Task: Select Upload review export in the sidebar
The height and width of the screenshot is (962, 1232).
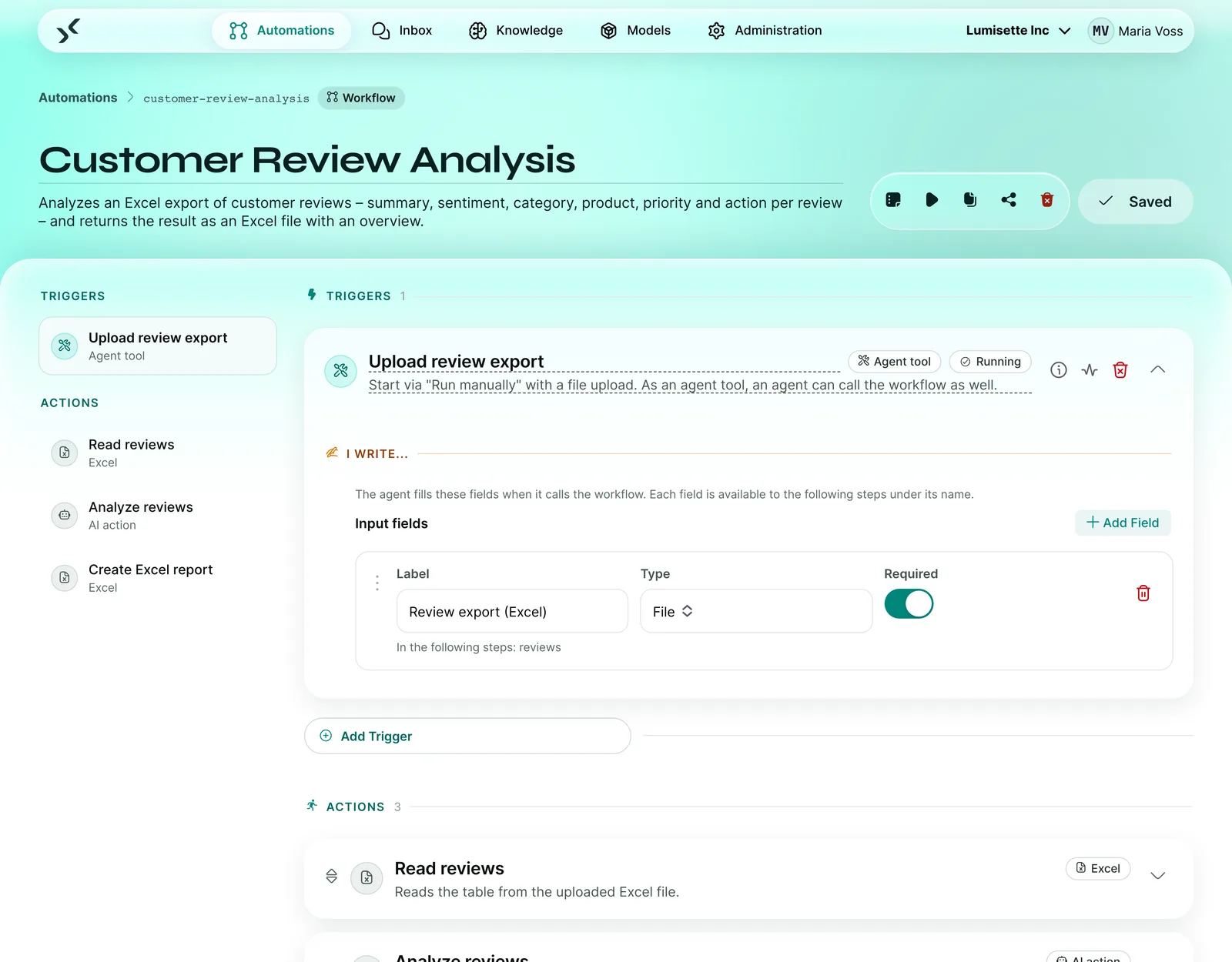Action: point(158,346)
